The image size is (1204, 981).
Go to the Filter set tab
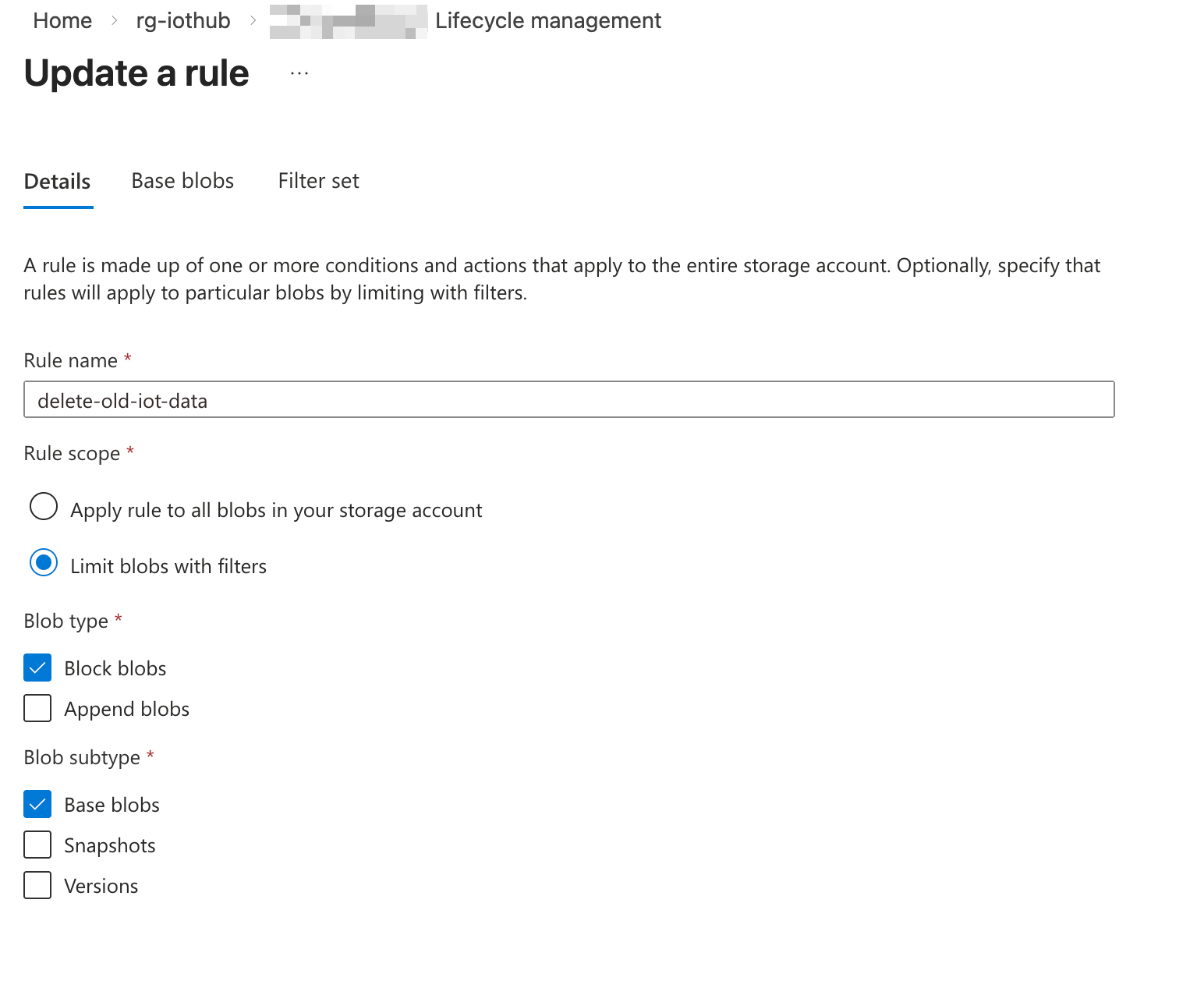pos(318,181)
